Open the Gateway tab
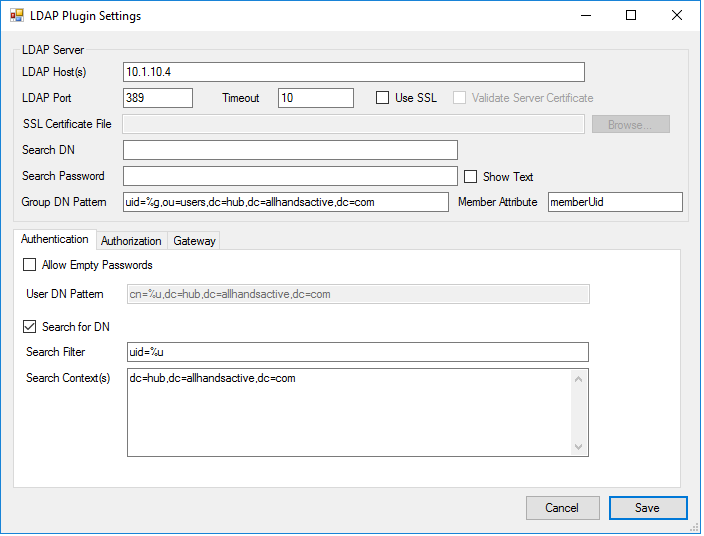The image size is (704, 536). tap(193, 241)
